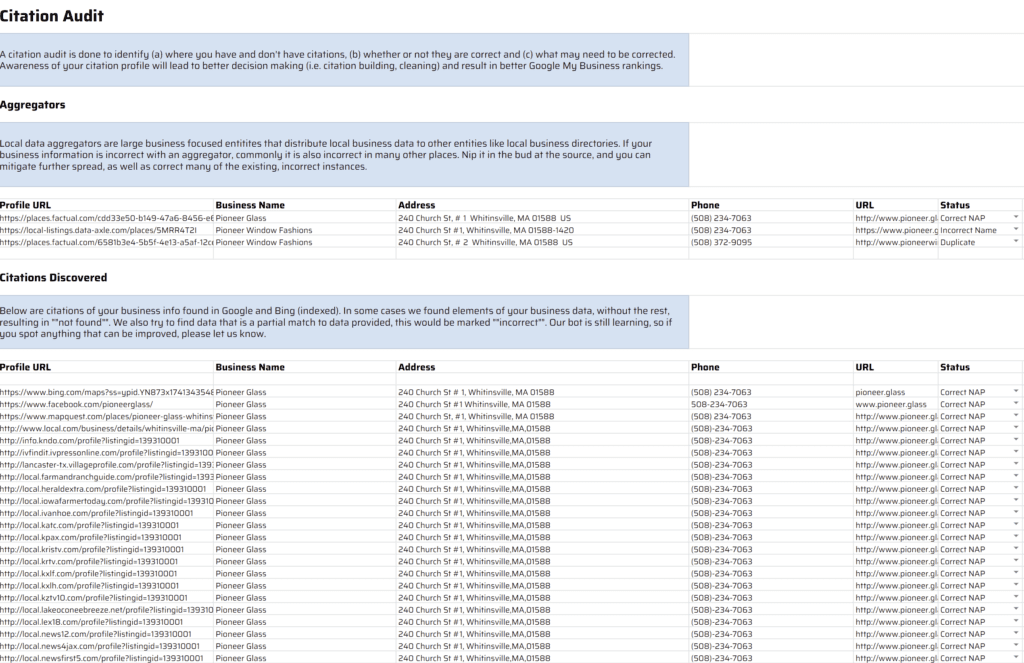This screenshot has height=663, width=1024.
Task: Open the local-listings.data-axle.com profile URL
Action: coord(98,230)
